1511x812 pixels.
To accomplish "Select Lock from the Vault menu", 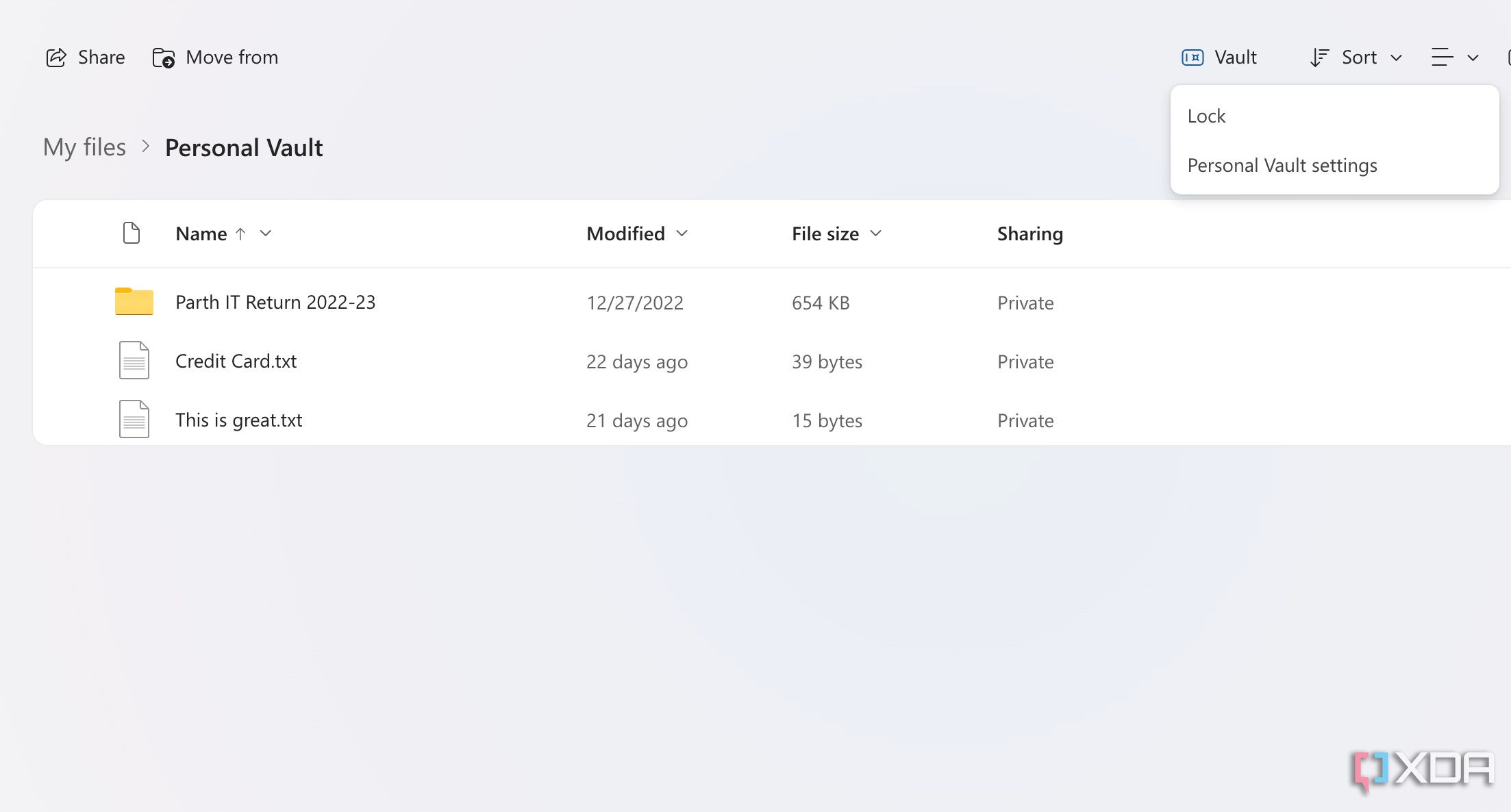I will click(x=1207, y=115).
